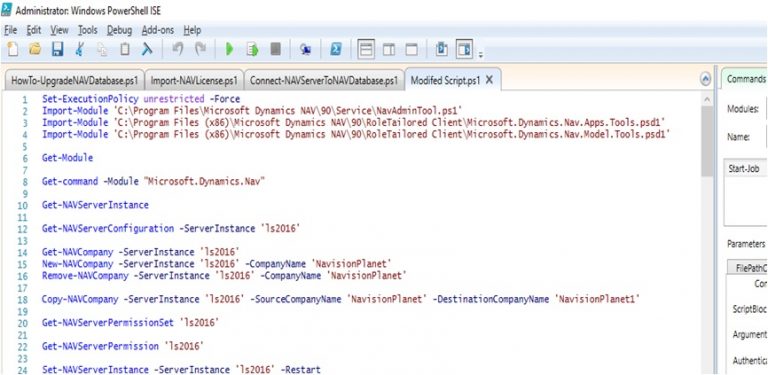The width and height of the screenshot is (768, 375).
Task: Open toolbar overflow options arrow
Action: click(480, 54)
